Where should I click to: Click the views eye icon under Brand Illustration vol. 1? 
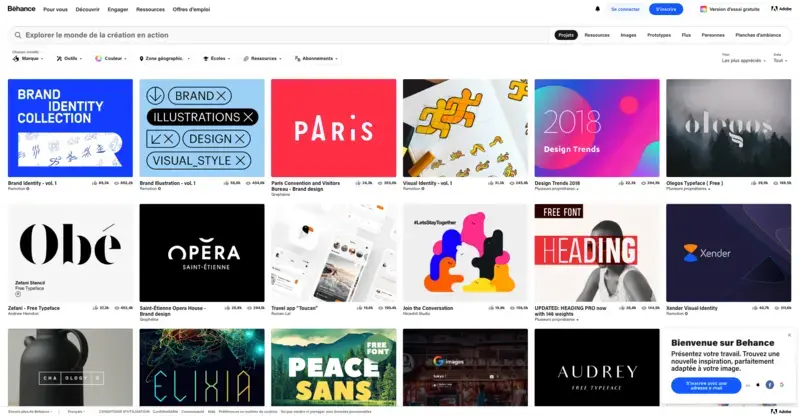tap(248, 183)
